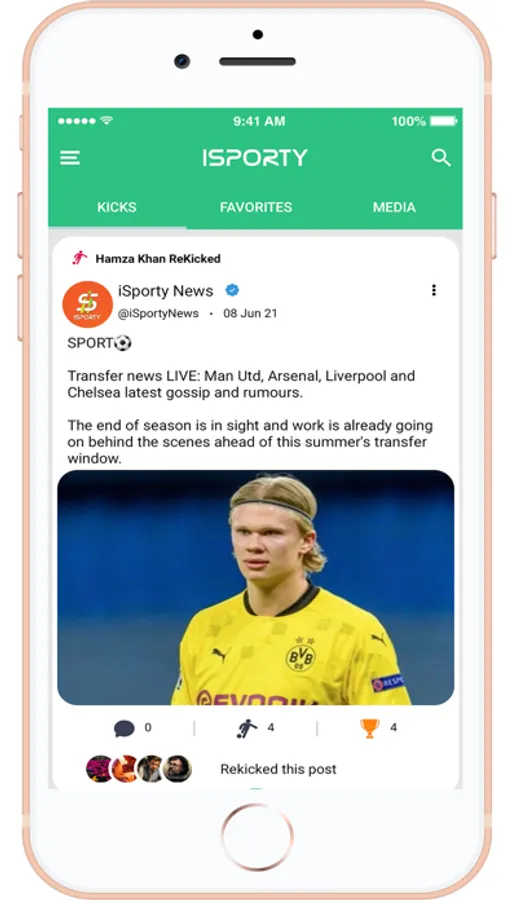Open the @iSportyNews handle

point(158,313)
